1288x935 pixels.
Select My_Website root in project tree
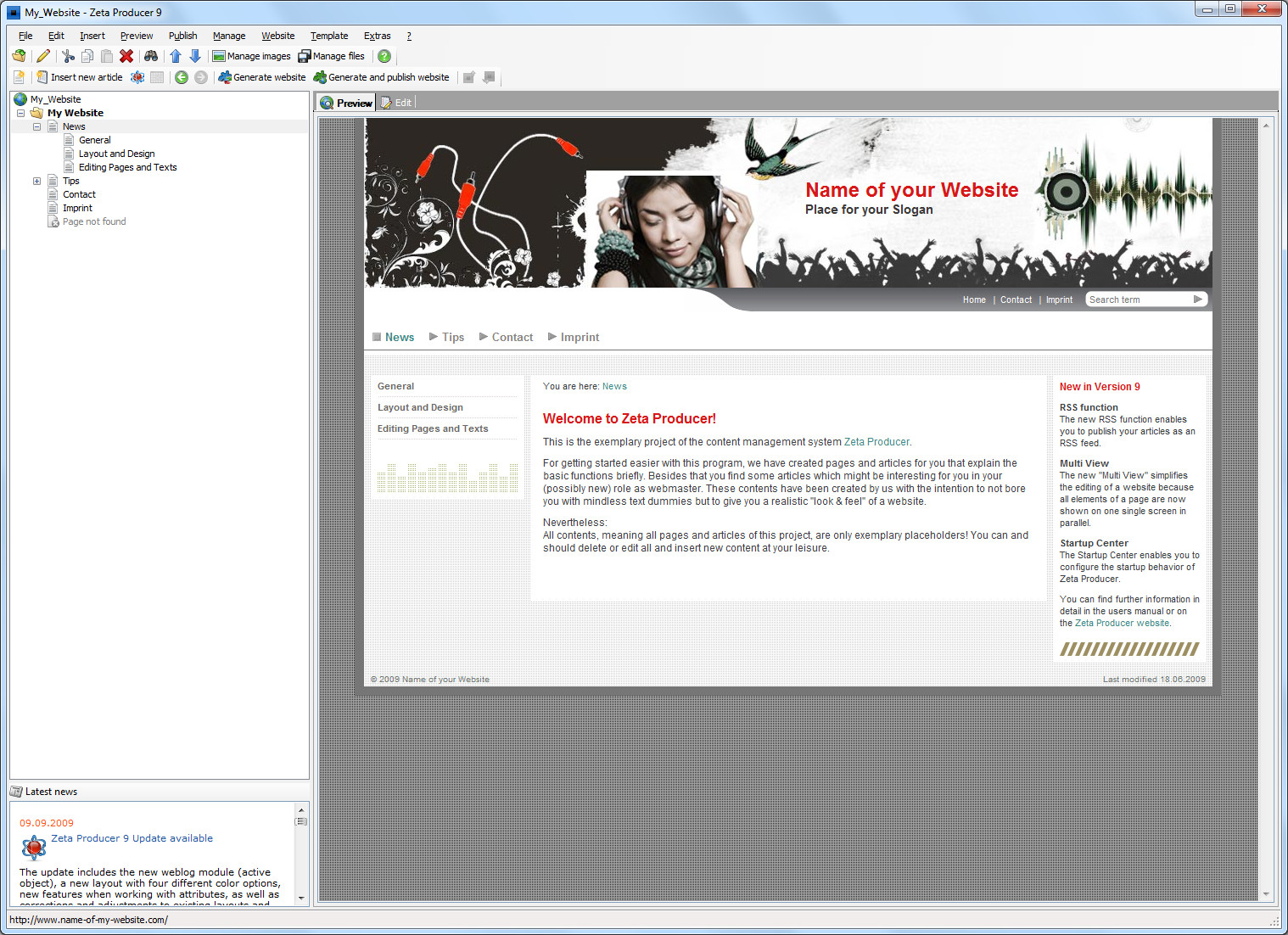[55, 99]
